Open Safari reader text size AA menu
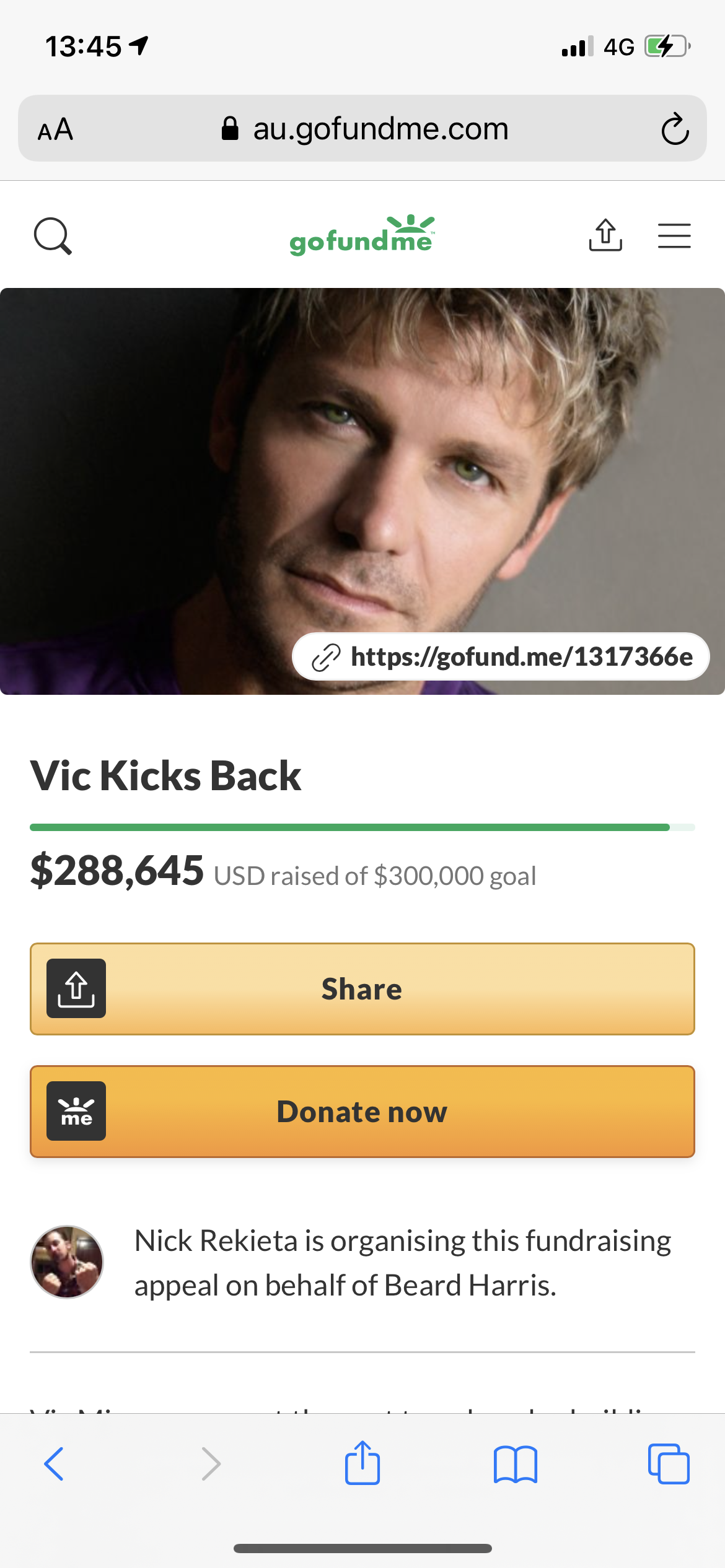The width and height of the screenshot is (725, 1568). [x=55, y=129]
